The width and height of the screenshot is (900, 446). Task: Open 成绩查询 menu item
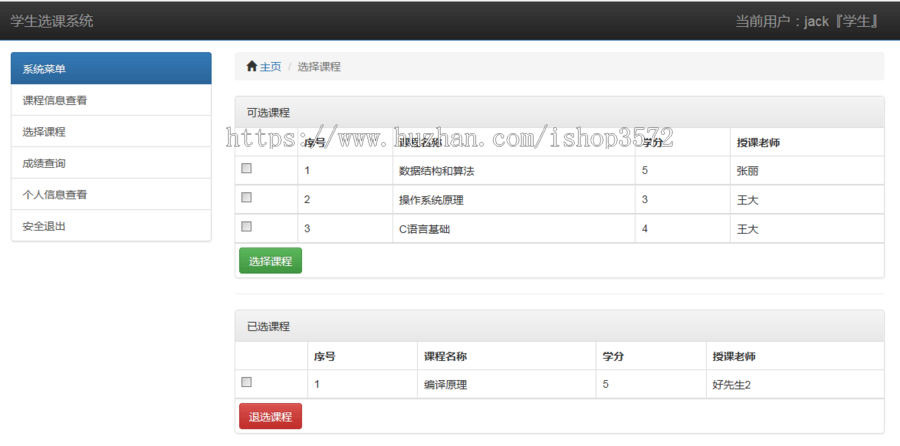pyautogui.click(x=111, y=163)
